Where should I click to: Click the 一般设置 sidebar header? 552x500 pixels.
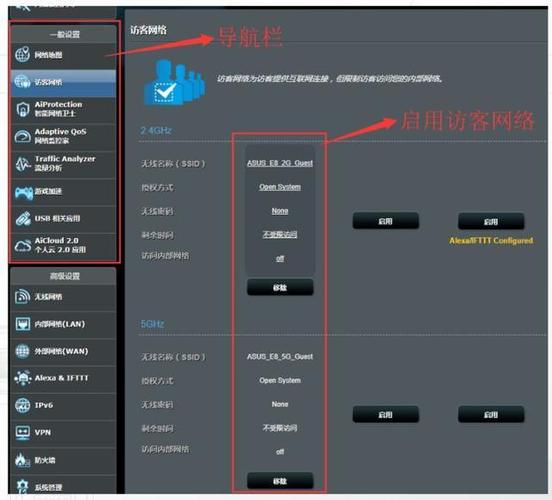pos(64,34)
